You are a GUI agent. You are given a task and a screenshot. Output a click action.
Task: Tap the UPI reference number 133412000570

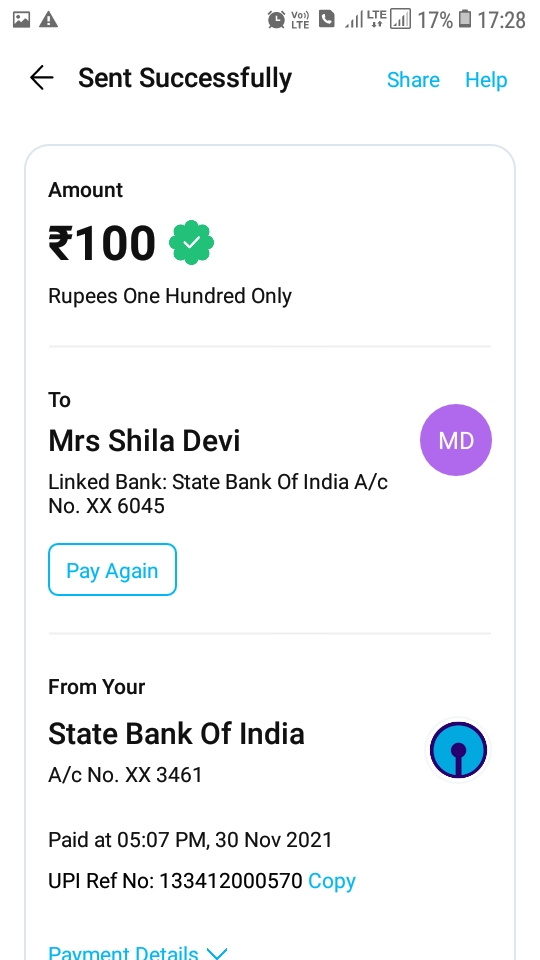pos(231,881)
